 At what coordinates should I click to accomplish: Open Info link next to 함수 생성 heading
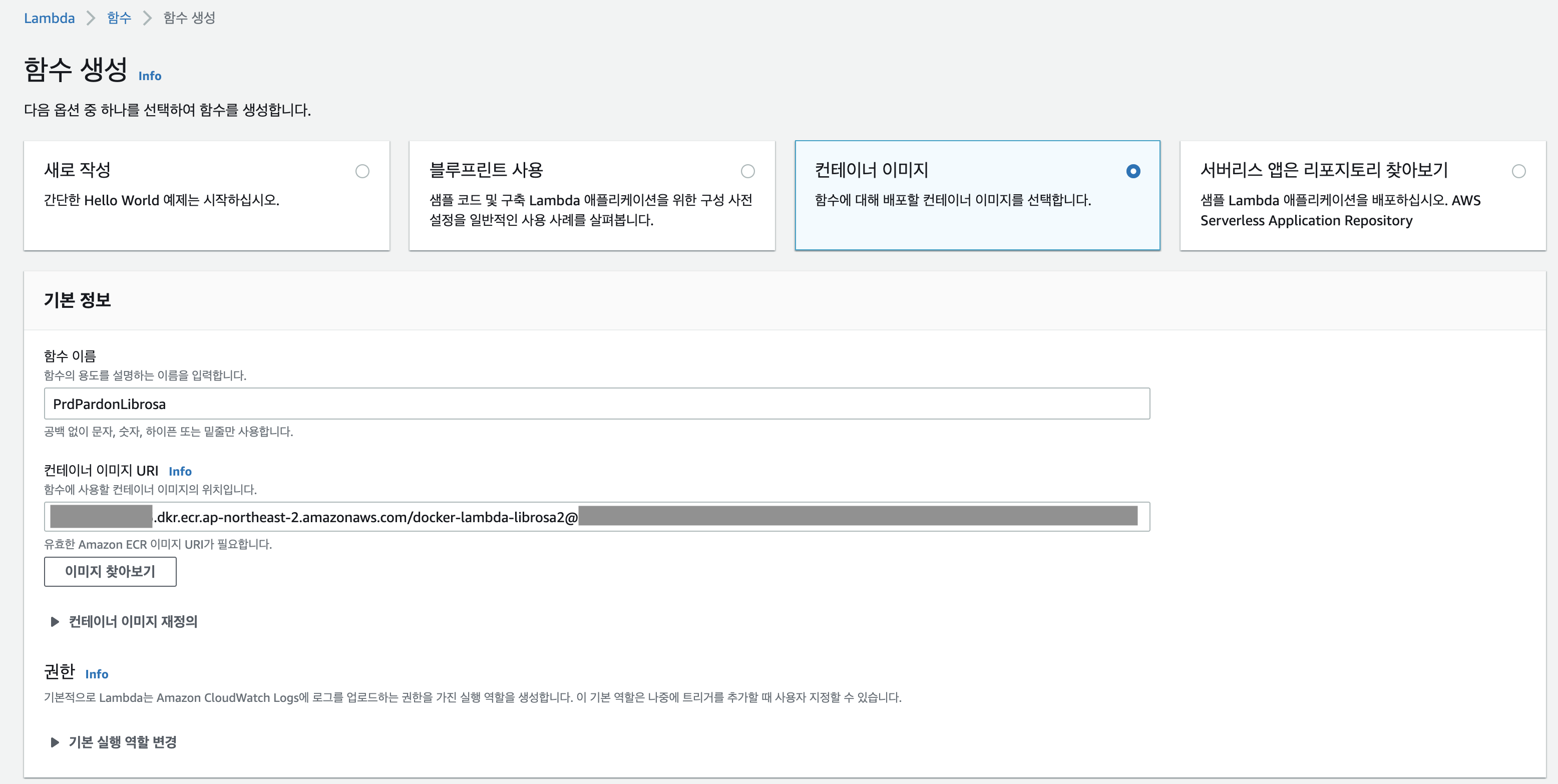[x=149, y=76]
